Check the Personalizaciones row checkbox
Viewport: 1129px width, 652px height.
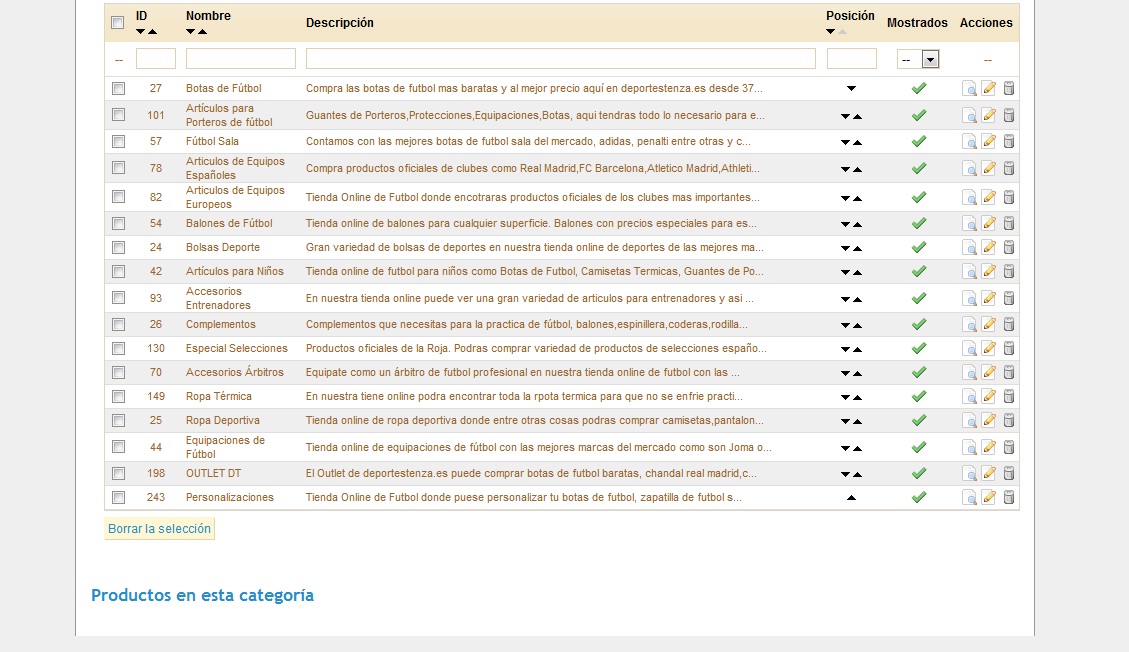119,497
